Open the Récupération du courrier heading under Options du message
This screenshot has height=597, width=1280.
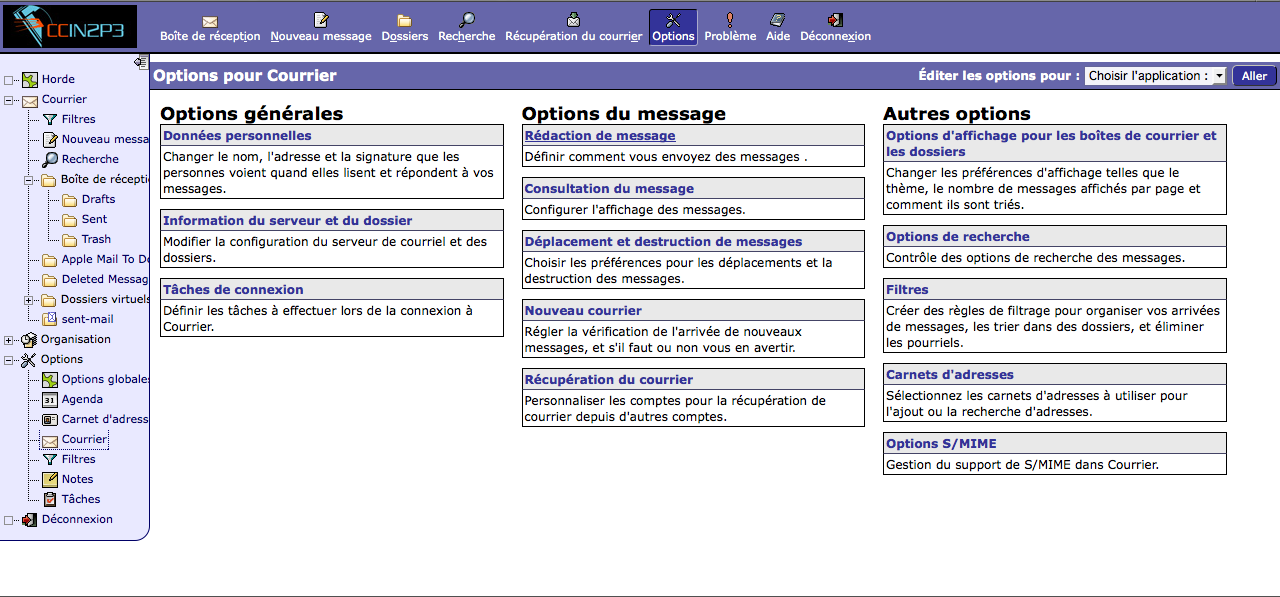pyautogui.click(x=609, y=380)
